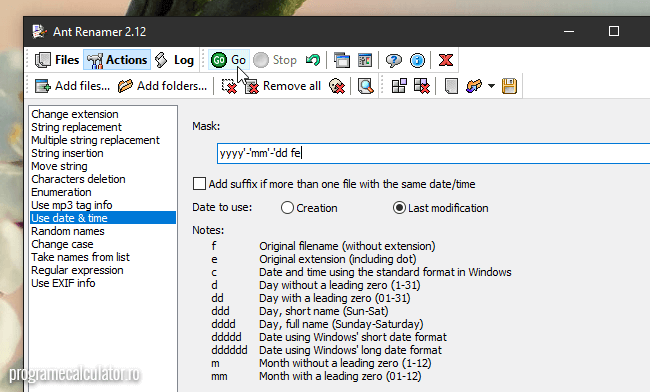The height and width of the screenshot is (392, 650).
Task: Click inside the Mask input field
Action: tap(433, 153)
